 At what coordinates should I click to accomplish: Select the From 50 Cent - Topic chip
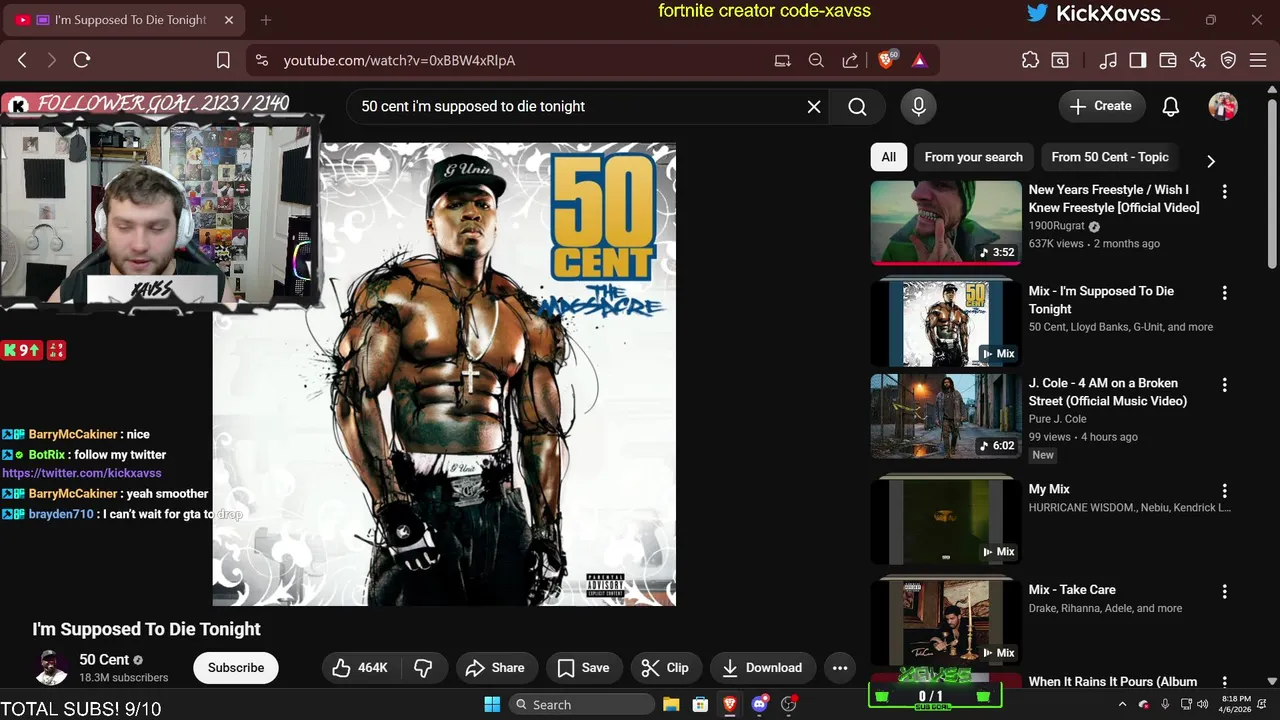[x=1110, y=157]
